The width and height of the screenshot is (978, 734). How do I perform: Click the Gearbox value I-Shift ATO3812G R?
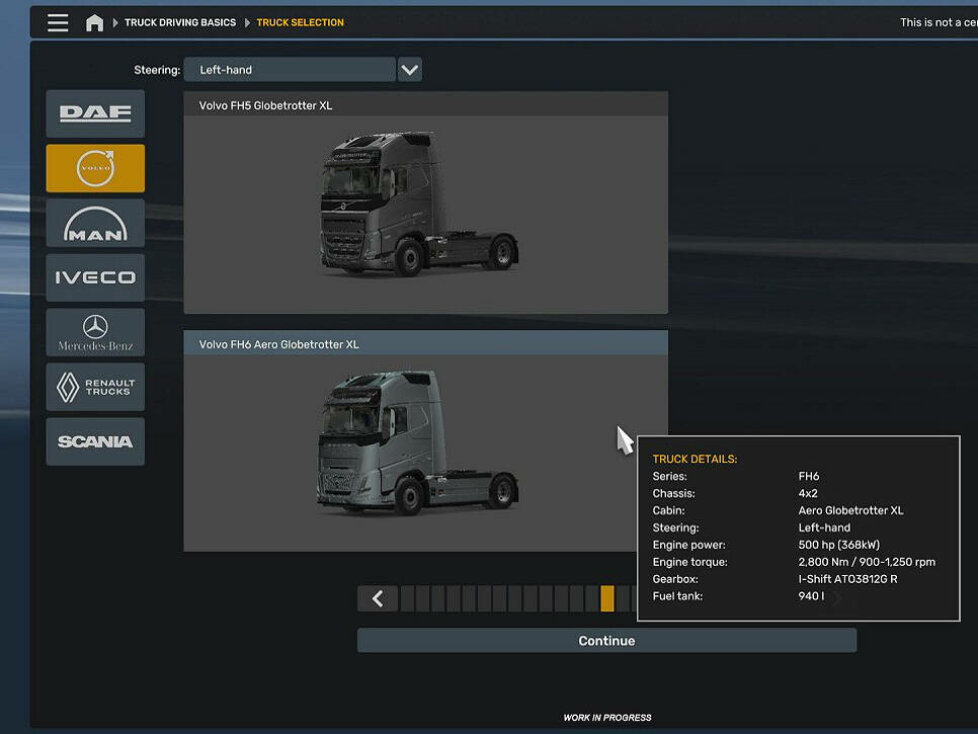click(x=848, y=579)
